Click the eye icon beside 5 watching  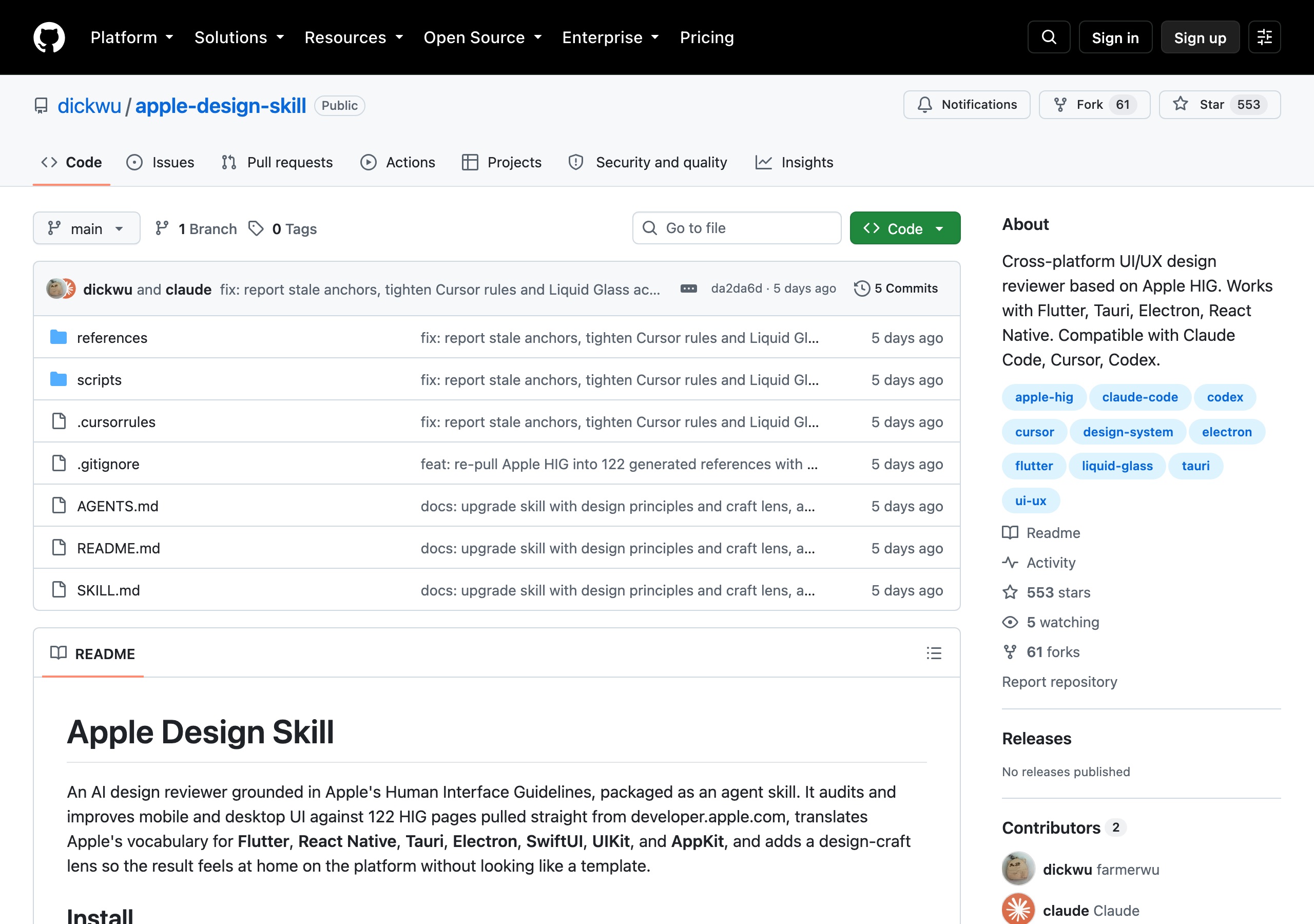[1010, 622]
